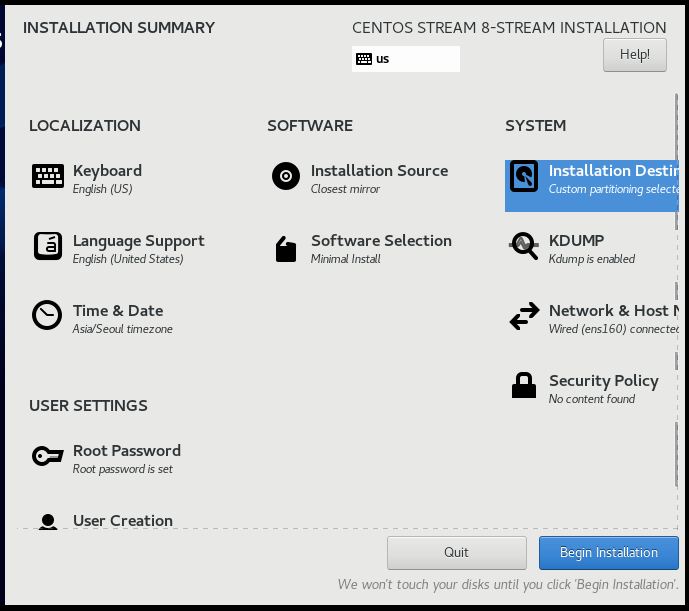Open Language Support icon
689x611 pixels.
[48, 246]
